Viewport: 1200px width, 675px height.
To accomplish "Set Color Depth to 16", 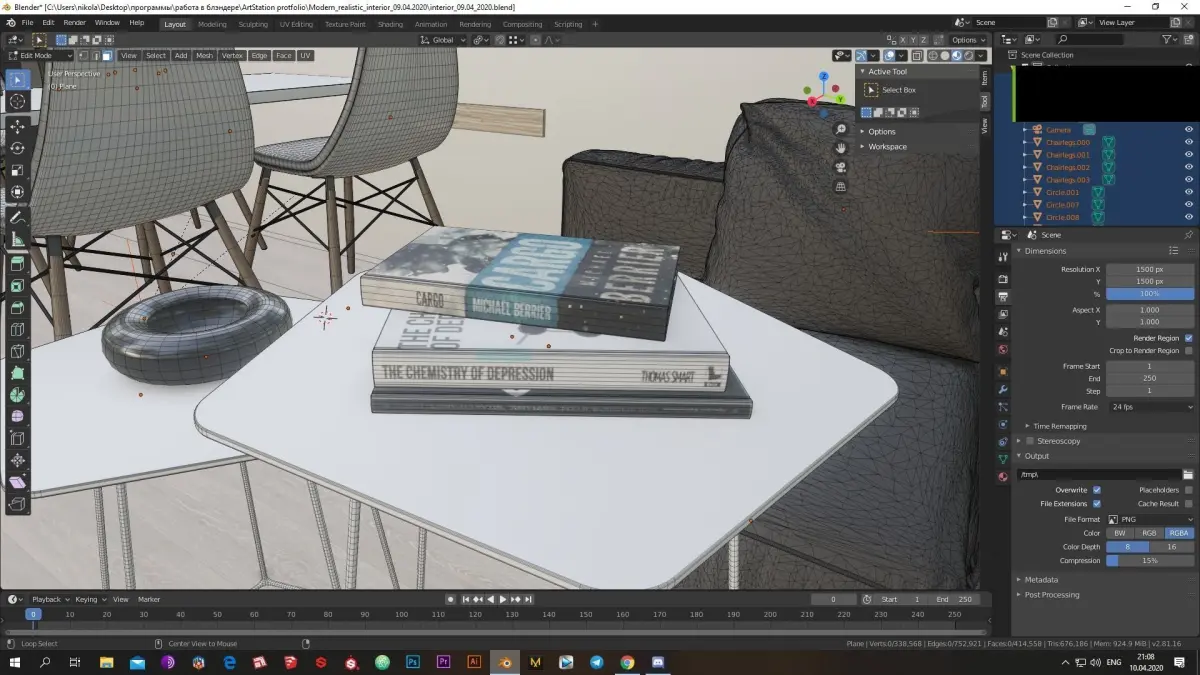I will 1173,547.
